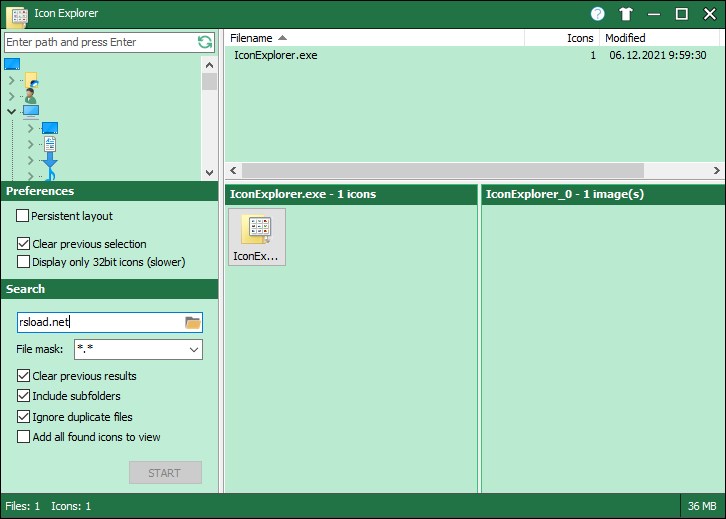Click the file list scroll left arrow
The height and width of the screenshot is (519, 726).
pyautogui.click(x=233, y=170)
